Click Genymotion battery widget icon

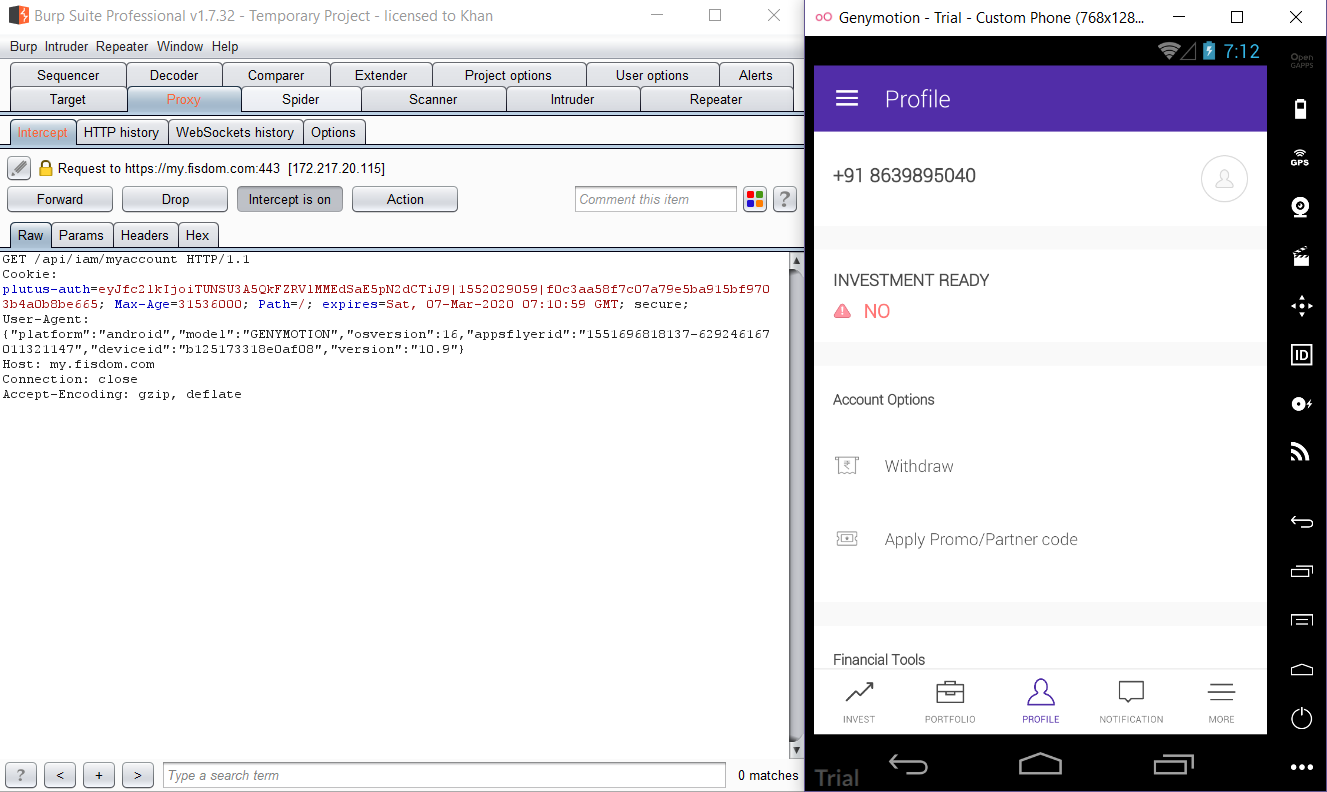pos(1301,109)
